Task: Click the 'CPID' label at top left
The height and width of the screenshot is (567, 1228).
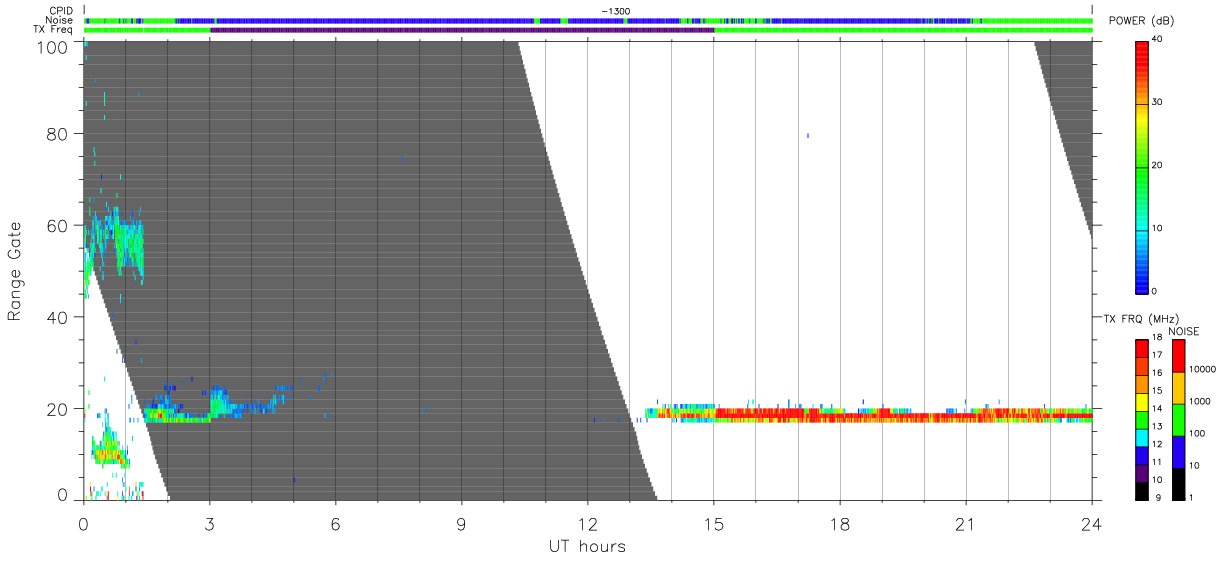Action: tap(61, 11)
